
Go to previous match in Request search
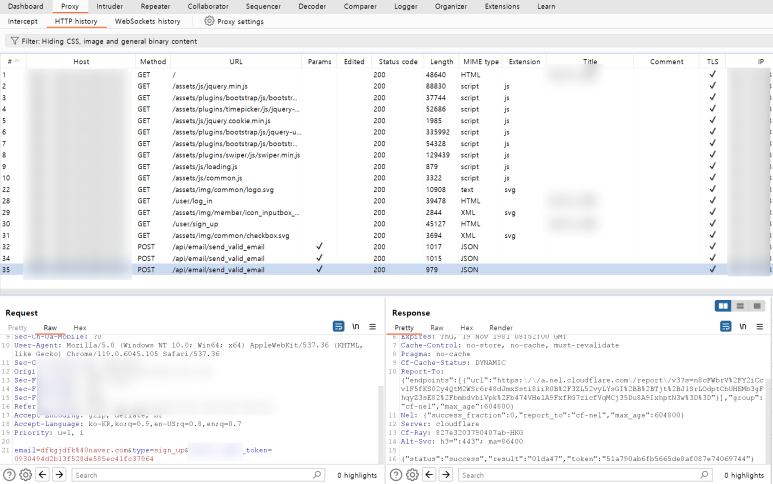(x=42, y=475)
